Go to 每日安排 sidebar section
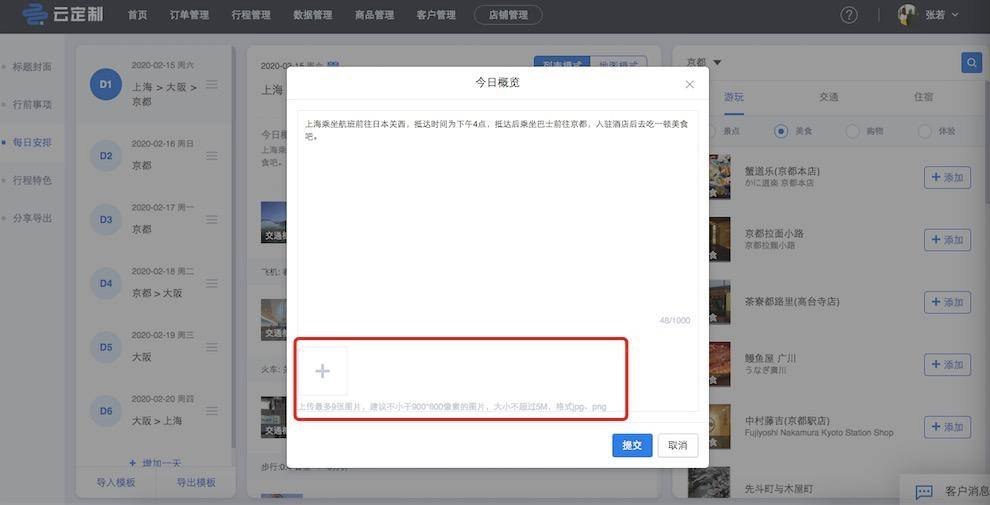The width and height of the screenshot is (990, 505). pos(32,142)
